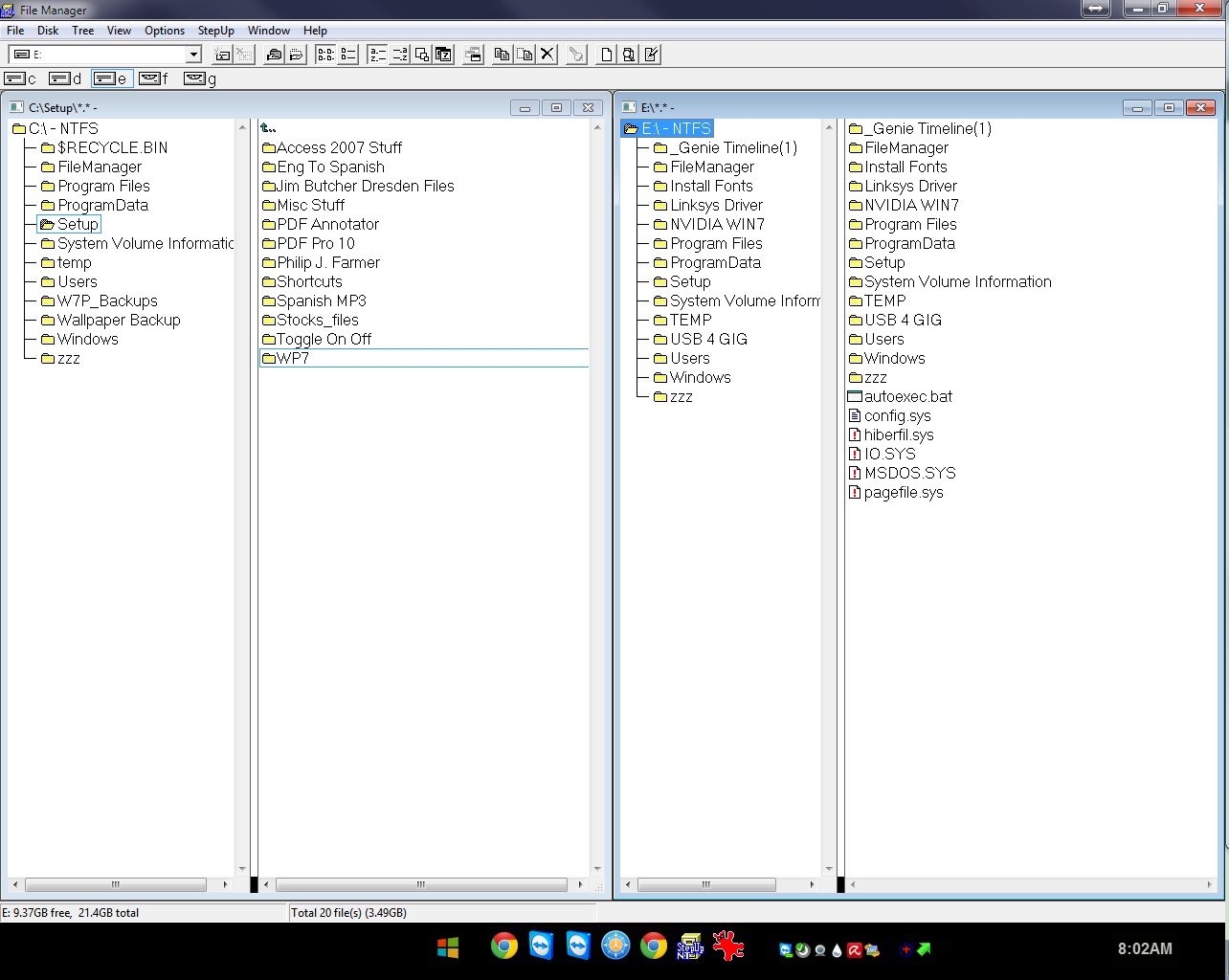This screenshot has height=980, width=1229.
Task: Open the Tree menu
Action: pos(83,31)
